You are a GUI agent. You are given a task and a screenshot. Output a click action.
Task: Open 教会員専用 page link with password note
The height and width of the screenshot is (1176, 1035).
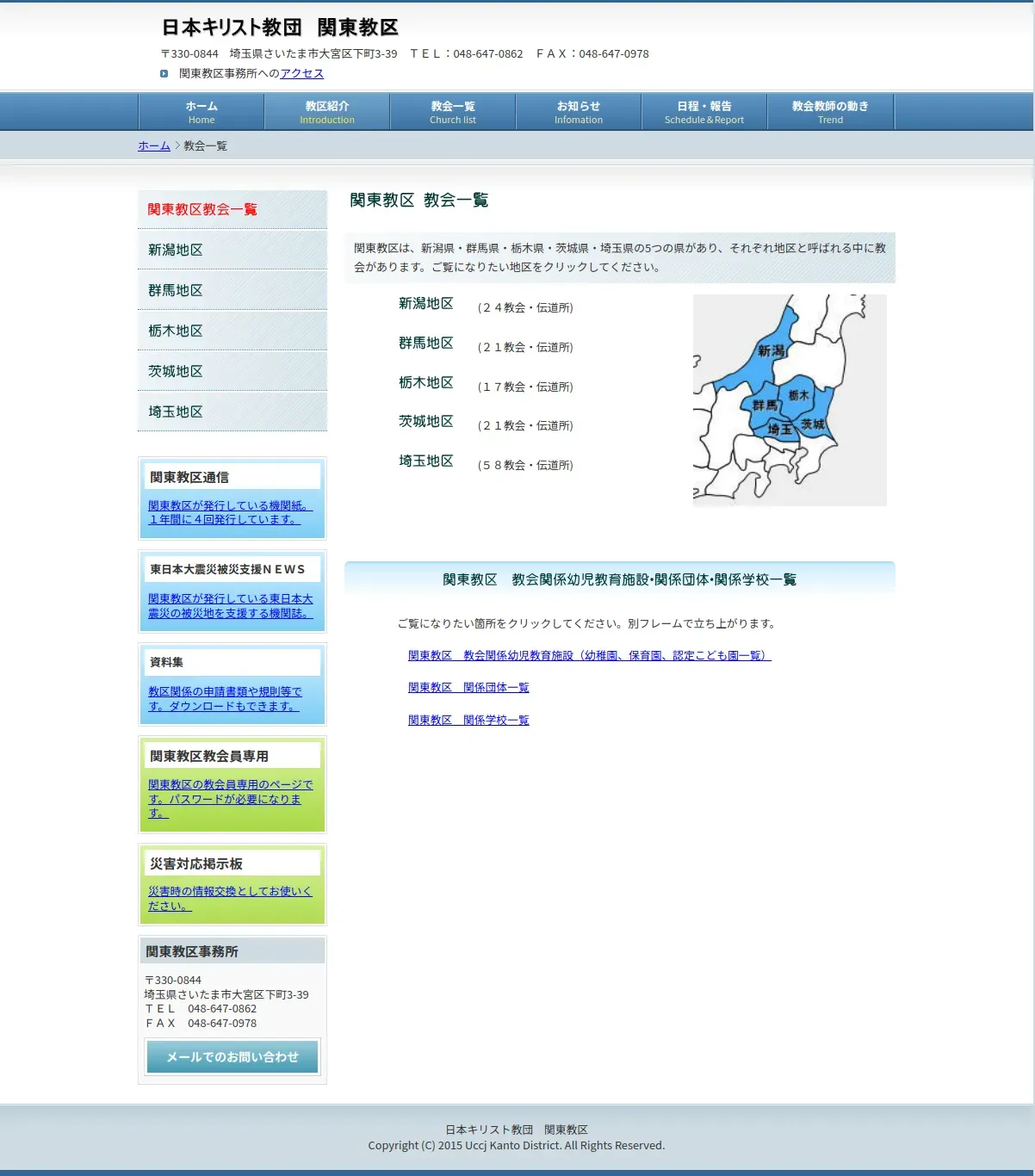[230, 799]
